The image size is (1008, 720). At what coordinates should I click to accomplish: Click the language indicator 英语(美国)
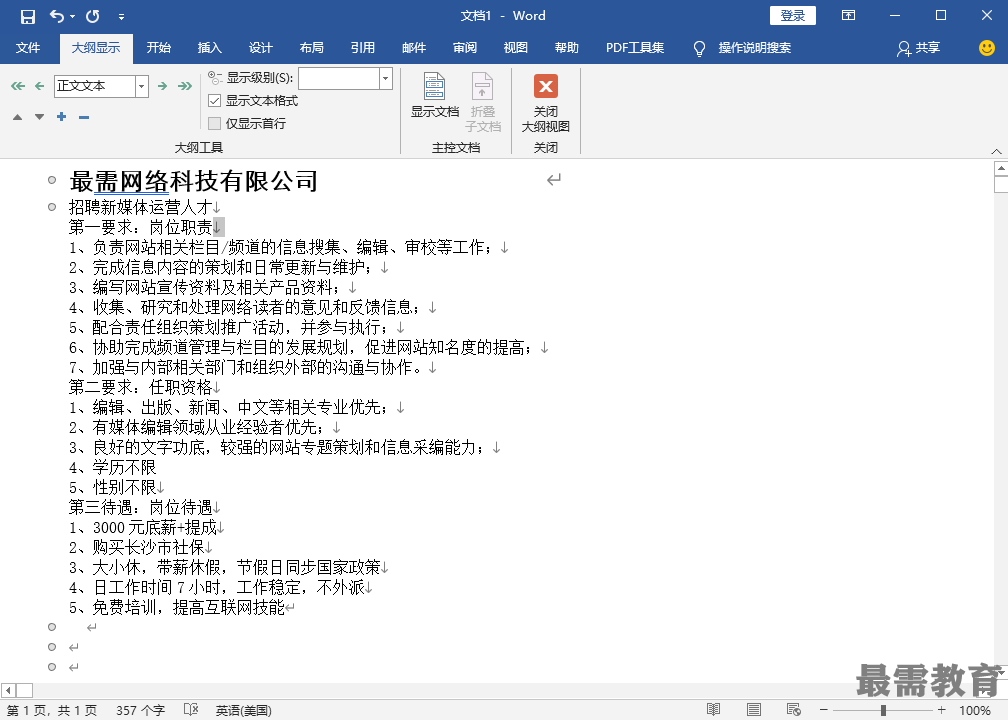(x=244, y=710)
